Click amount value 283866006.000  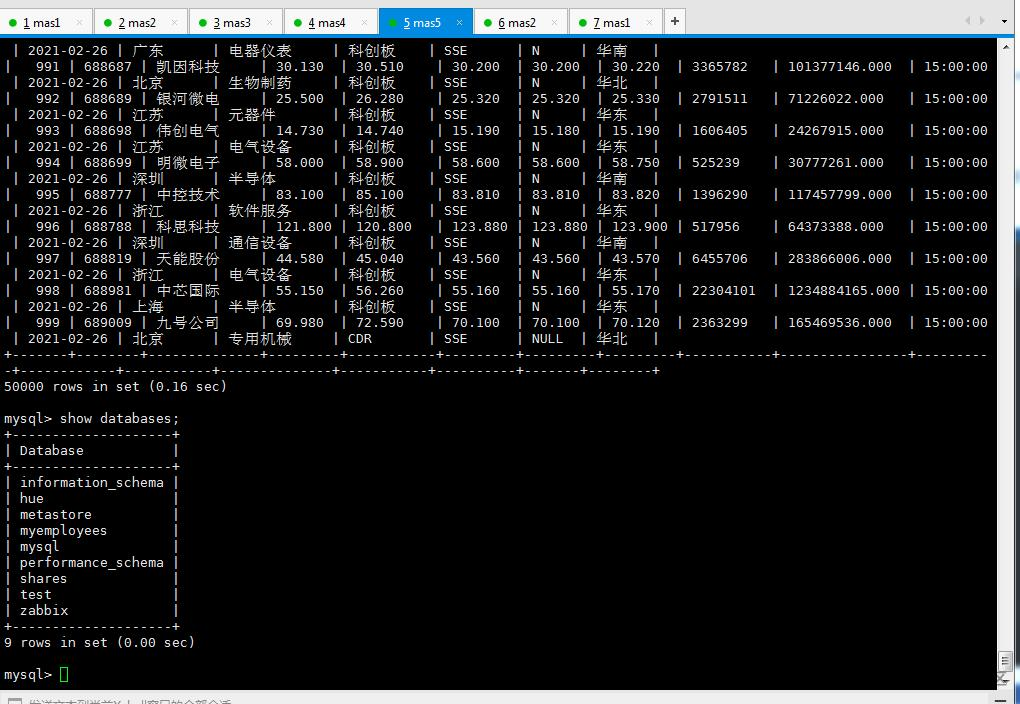click(840, 258)
